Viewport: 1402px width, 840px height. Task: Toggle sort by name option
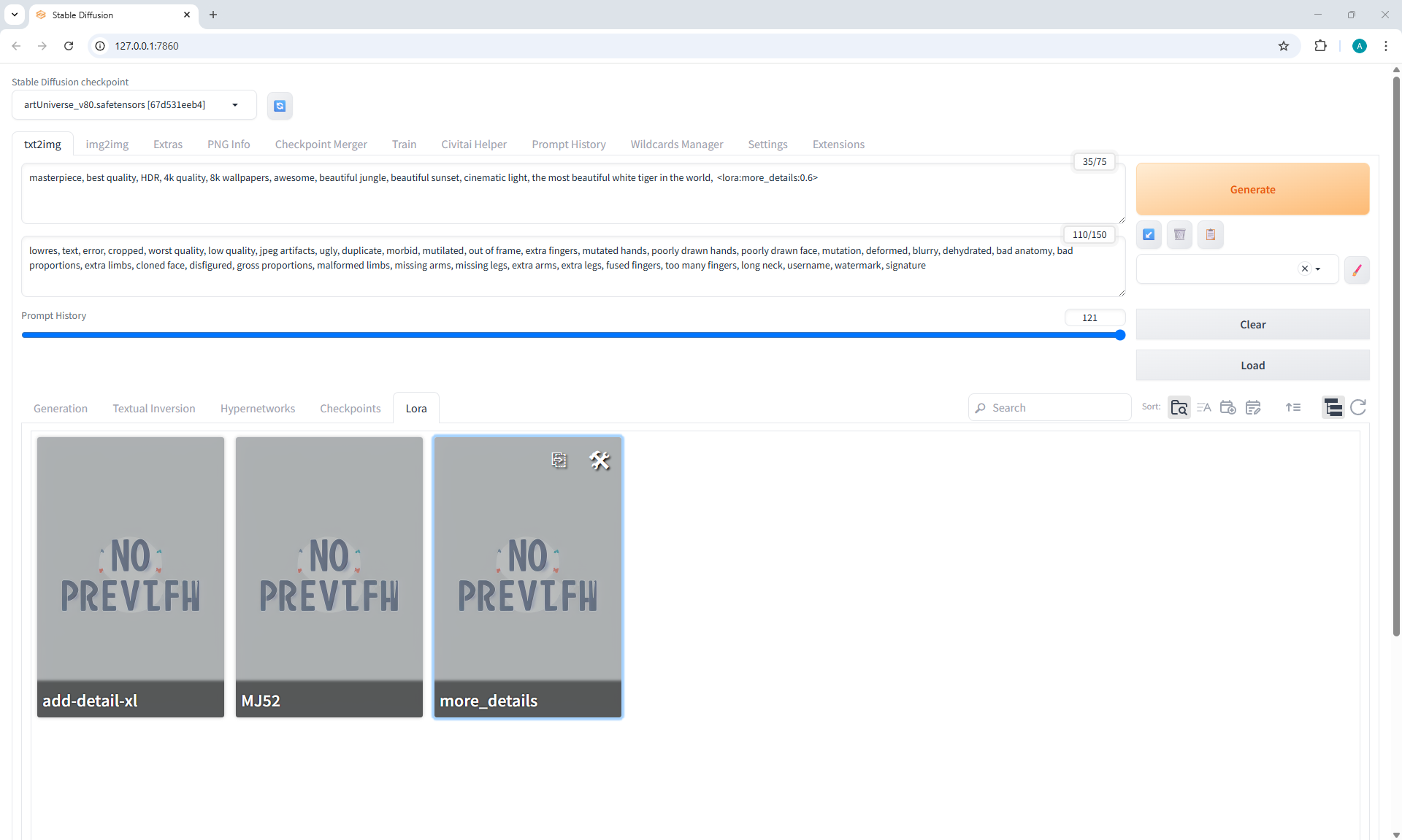(x=1203, y=407)
